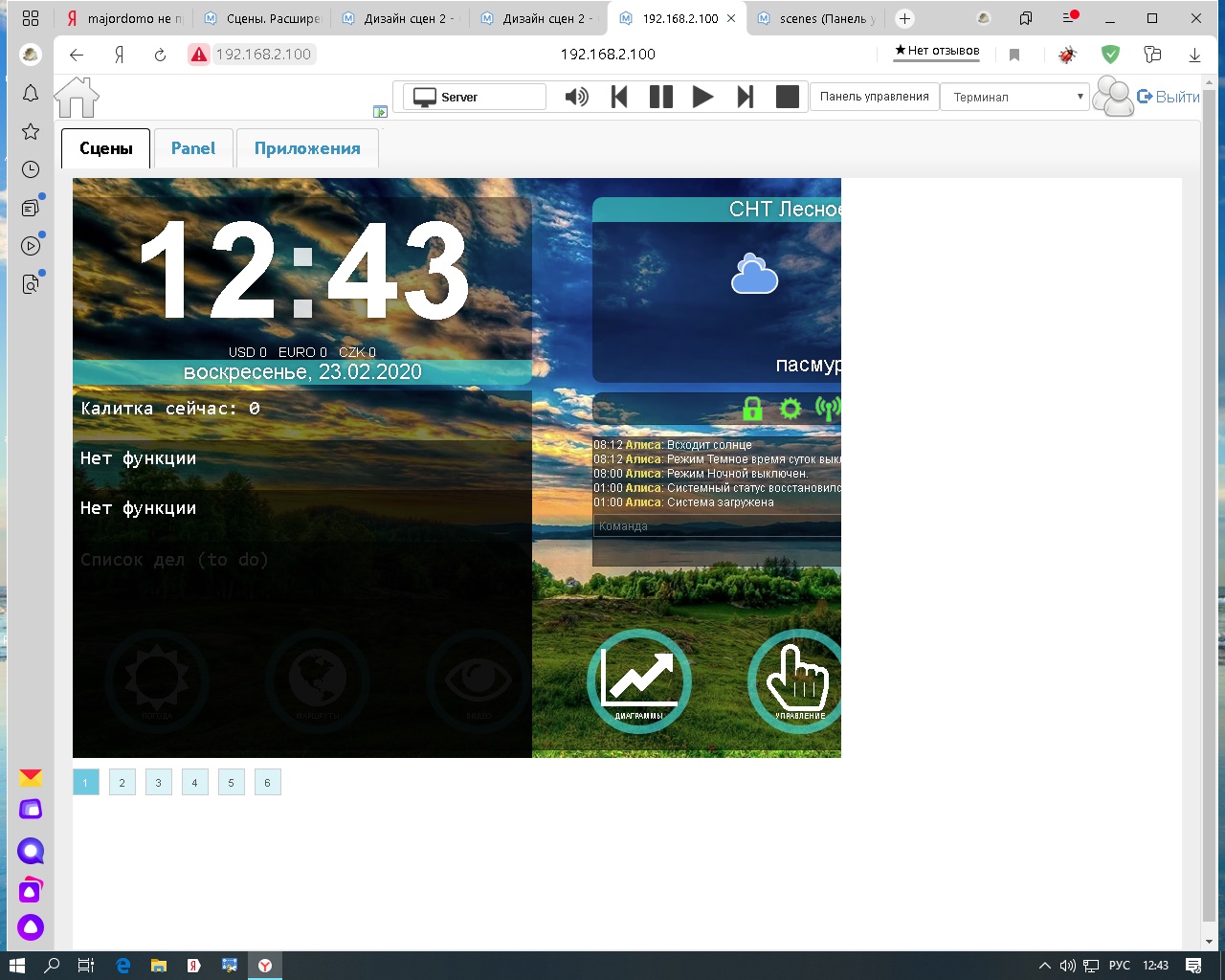Screen dimensions: 1225x980
Task: Go to scene page 5
Action: pyautogui.click(x=231, y=783)
